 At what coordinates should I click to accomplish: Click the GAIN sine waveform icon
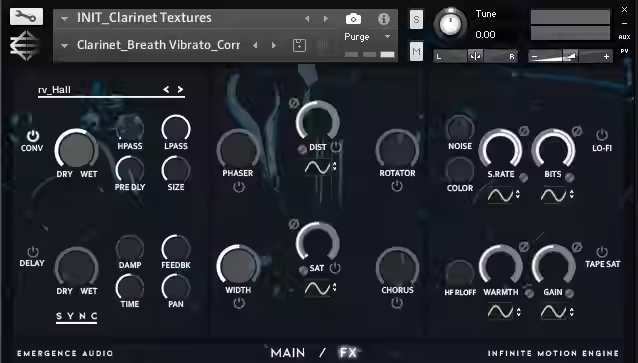click(554, 312)
